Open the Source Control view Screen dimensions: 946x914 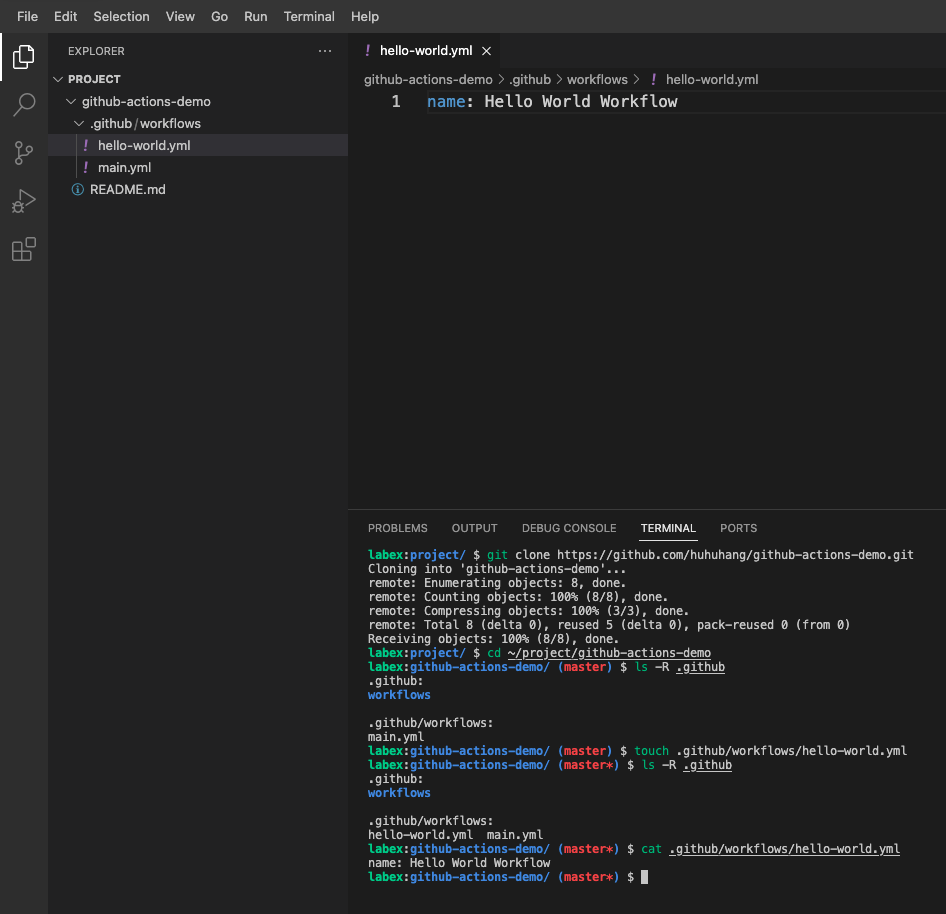pos(24,153)
